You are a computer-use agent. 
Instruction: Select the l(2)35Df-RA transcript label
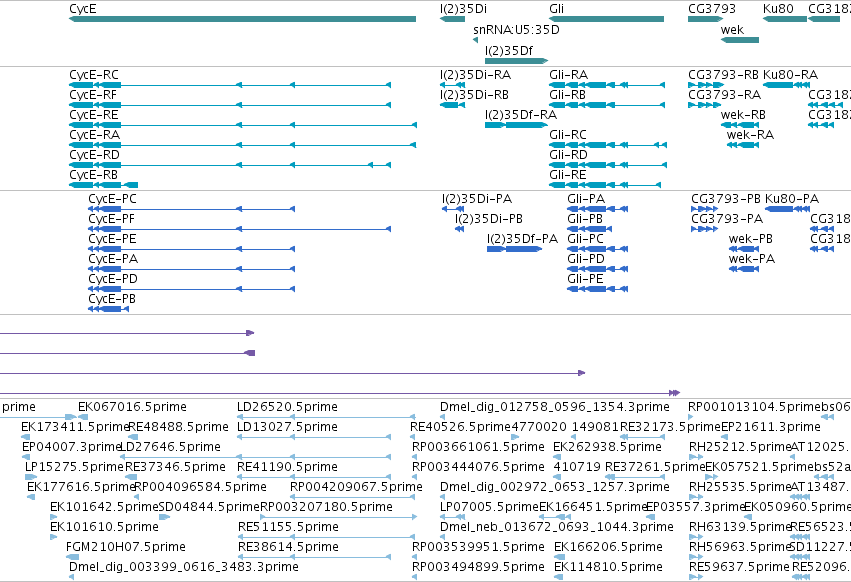click(521, 115)
